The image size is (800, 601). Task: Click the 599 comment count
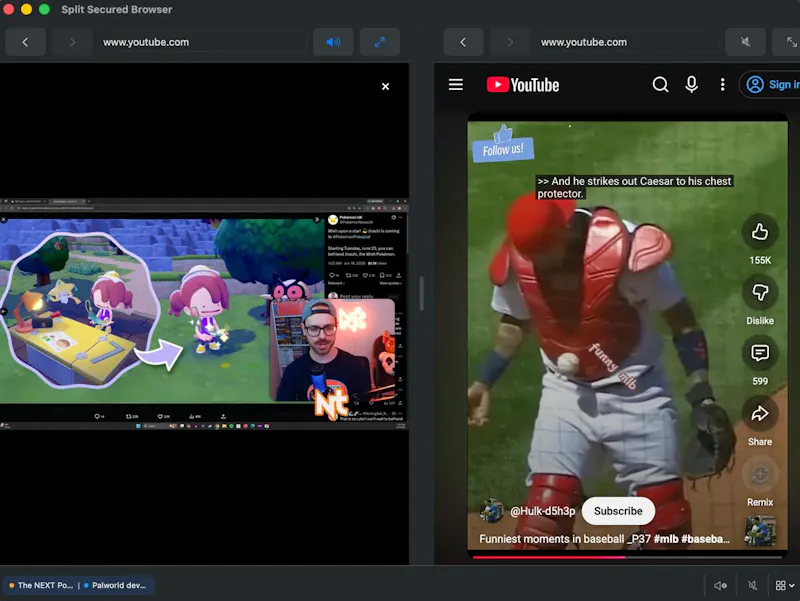point(760,382)
